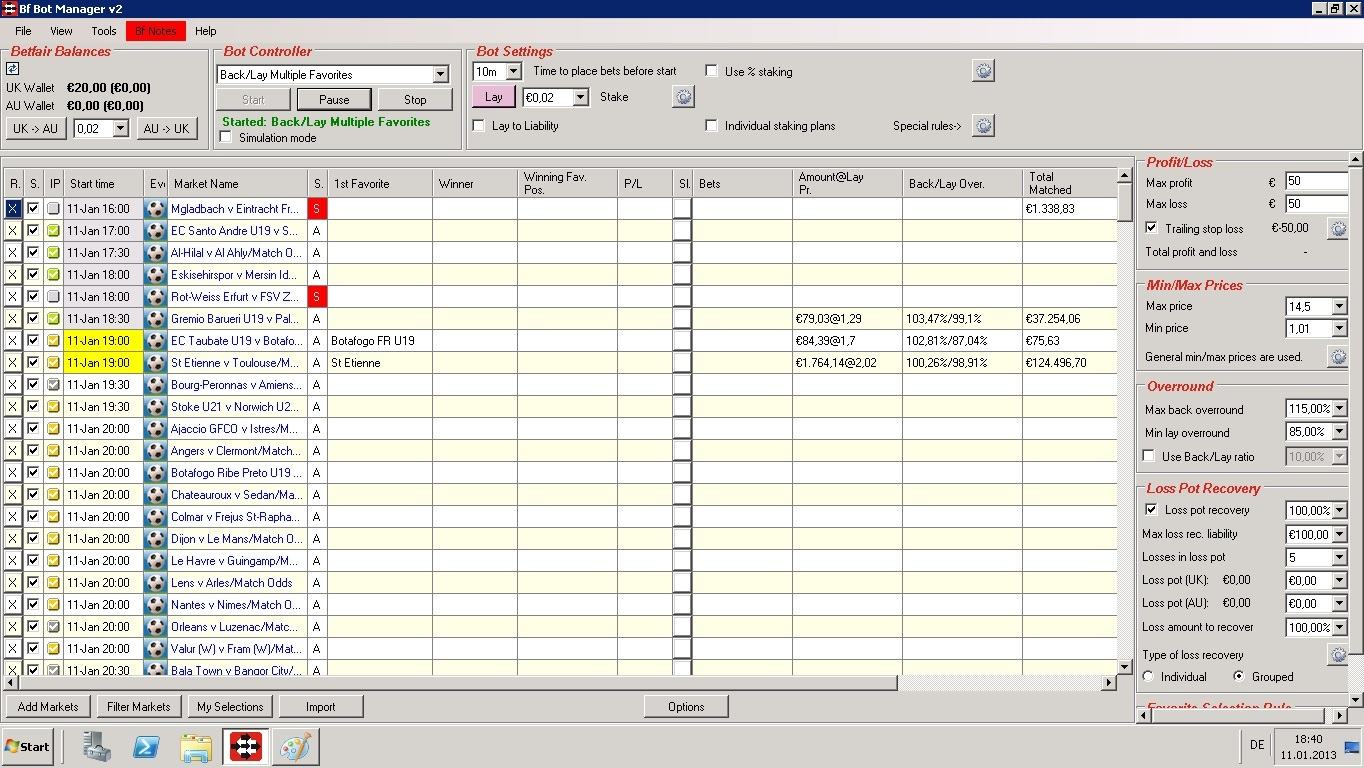1364x768 pixels.
Task: Refresh the Betfair balances icon
Action: click(x=13, y=69)
